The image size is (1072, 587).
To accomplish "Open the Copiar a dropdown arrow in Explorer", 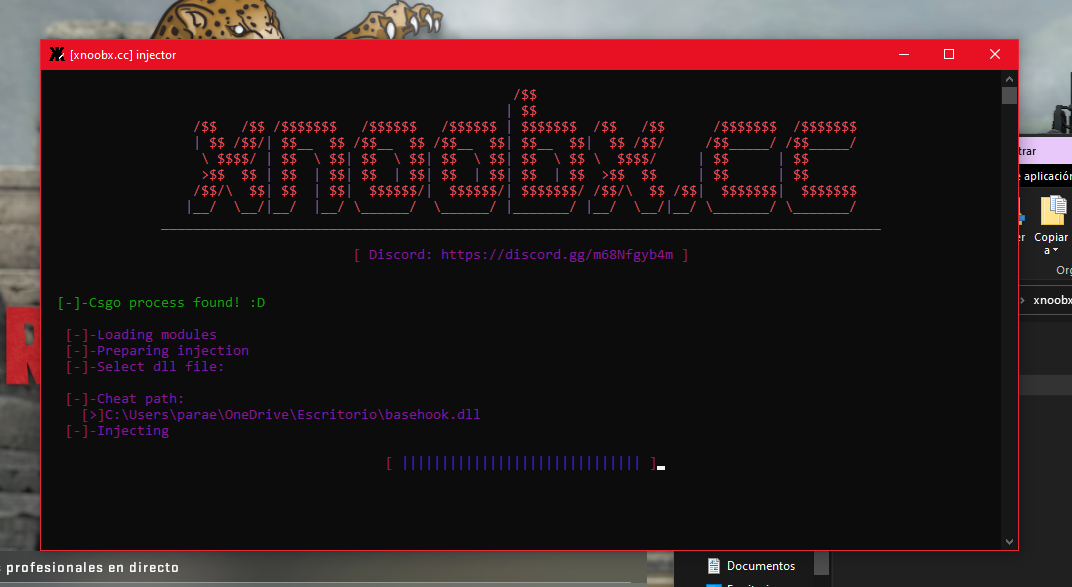I will (1056, 251).
